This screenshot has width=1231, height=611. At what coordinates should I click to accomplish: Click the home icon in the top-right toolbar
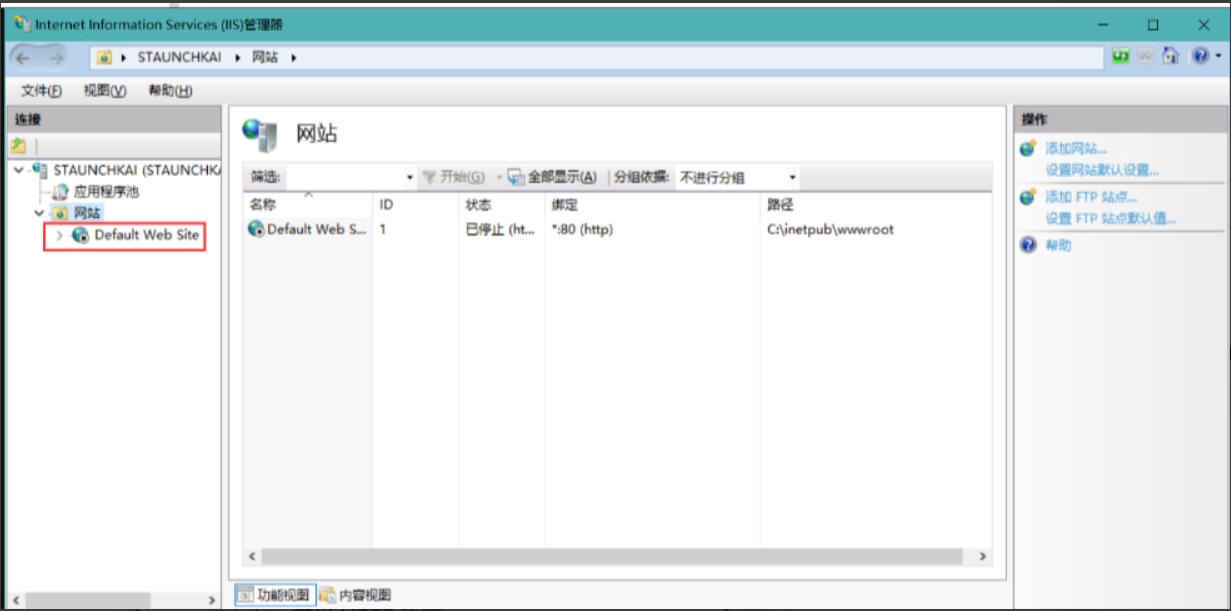pos(1170,57)
